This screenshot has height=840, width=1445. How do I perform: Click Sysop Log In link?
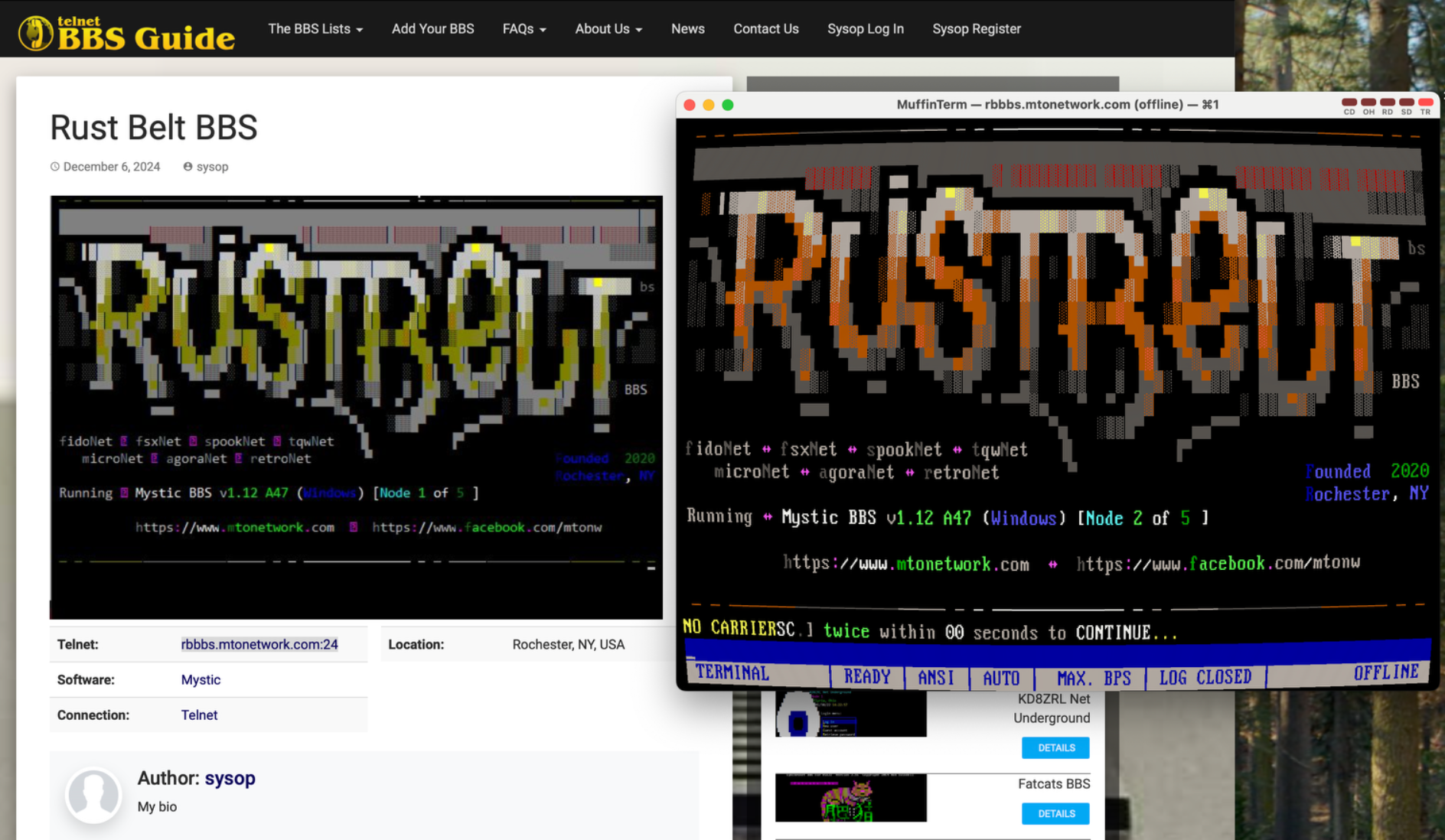[866, 28]
